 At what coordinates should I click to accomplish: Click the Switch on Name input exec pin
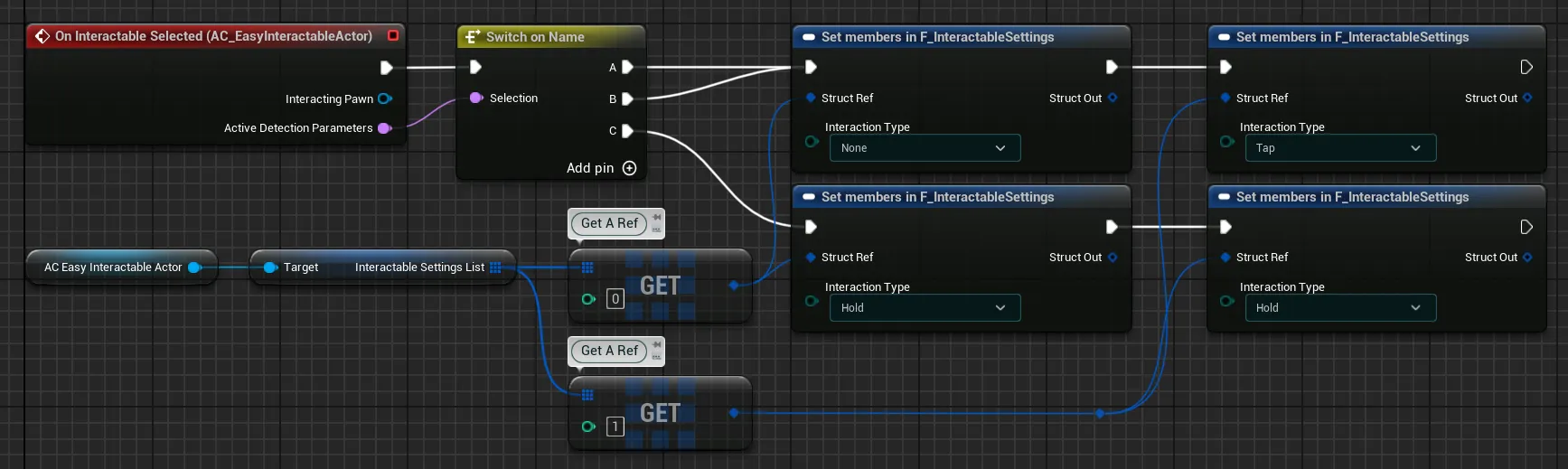475,67
